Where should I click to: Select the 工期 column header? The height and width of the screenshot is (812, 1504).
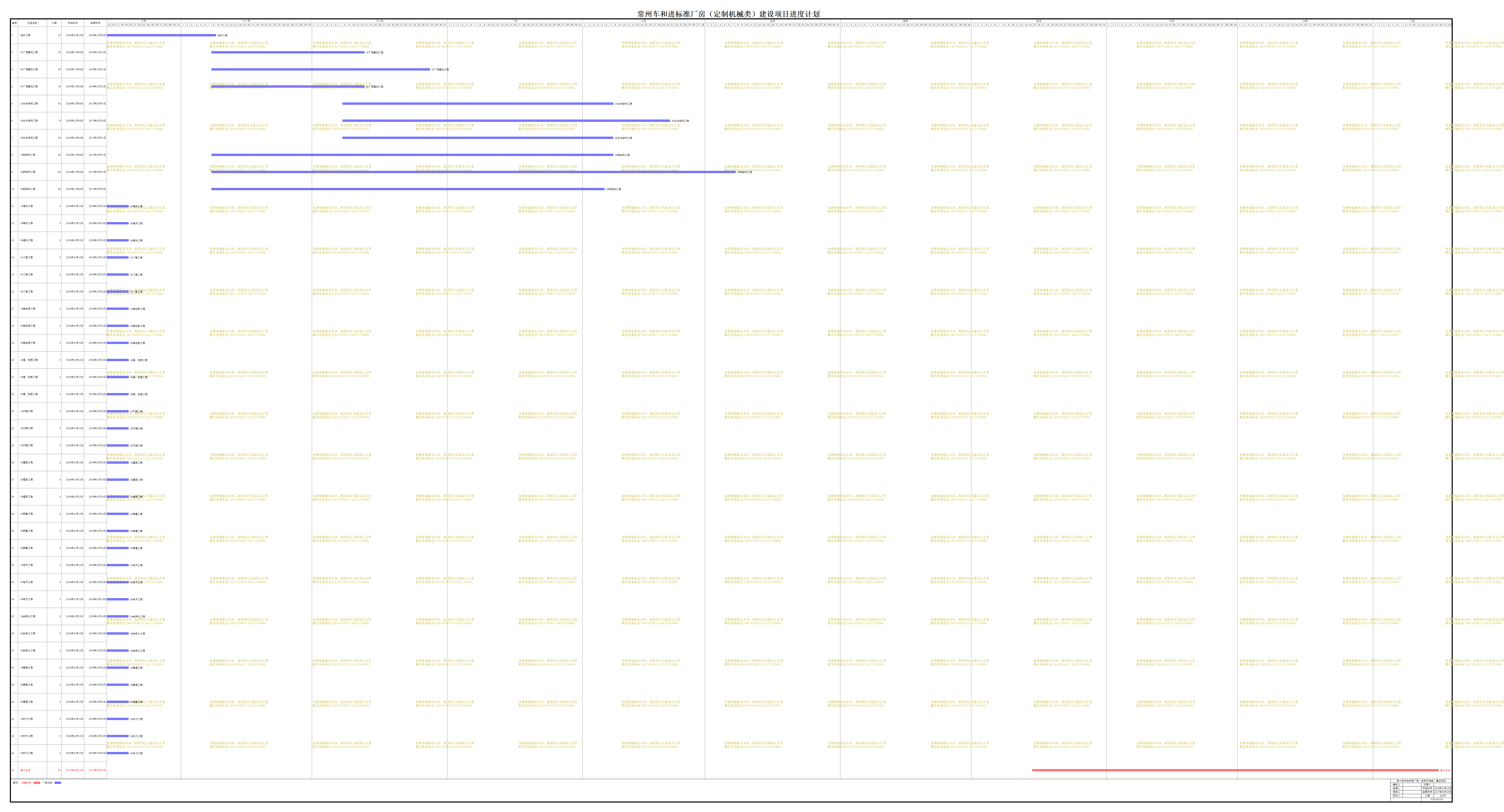(x=54, y=23)
